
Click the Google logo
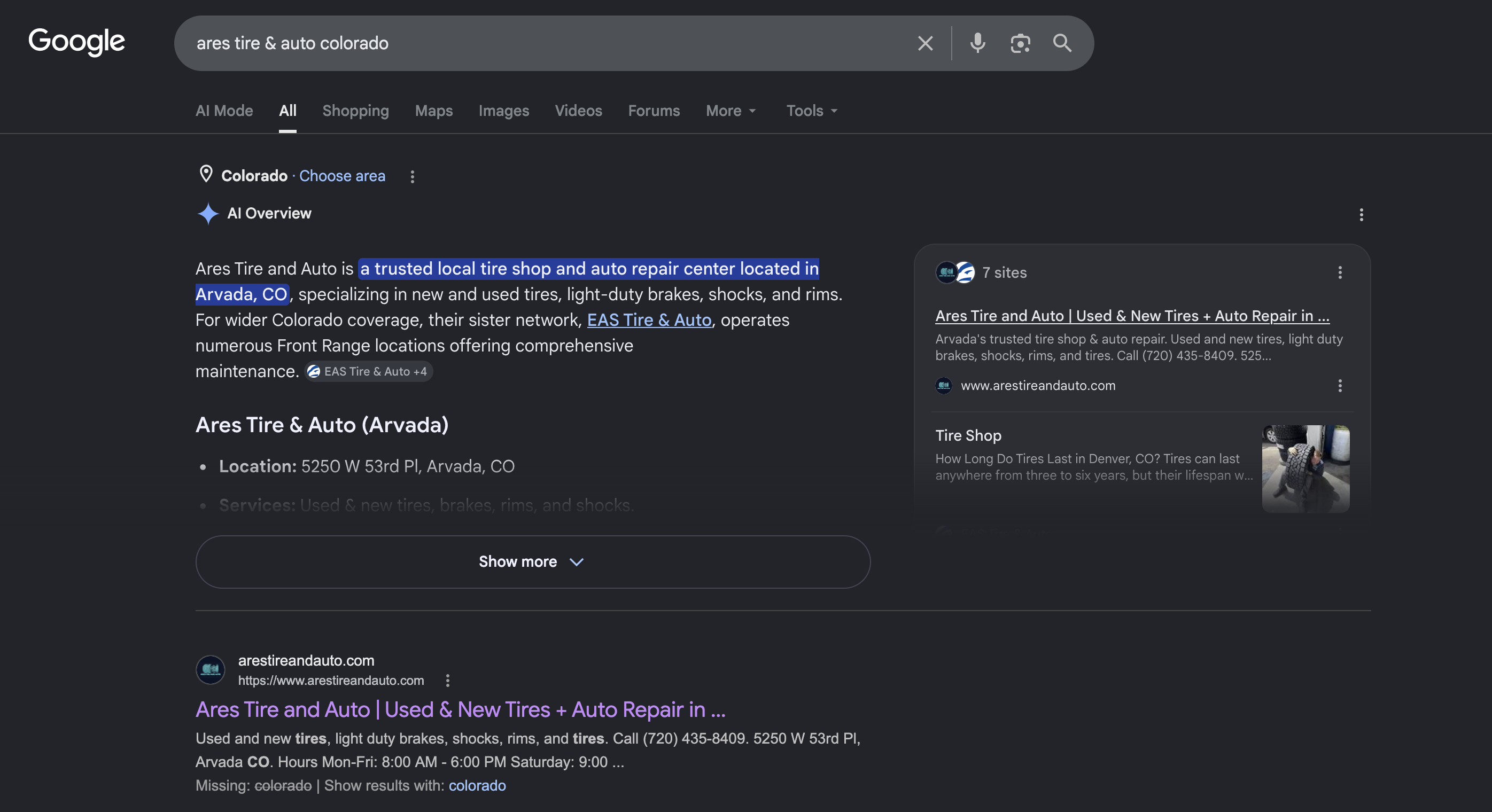point(76,42)
